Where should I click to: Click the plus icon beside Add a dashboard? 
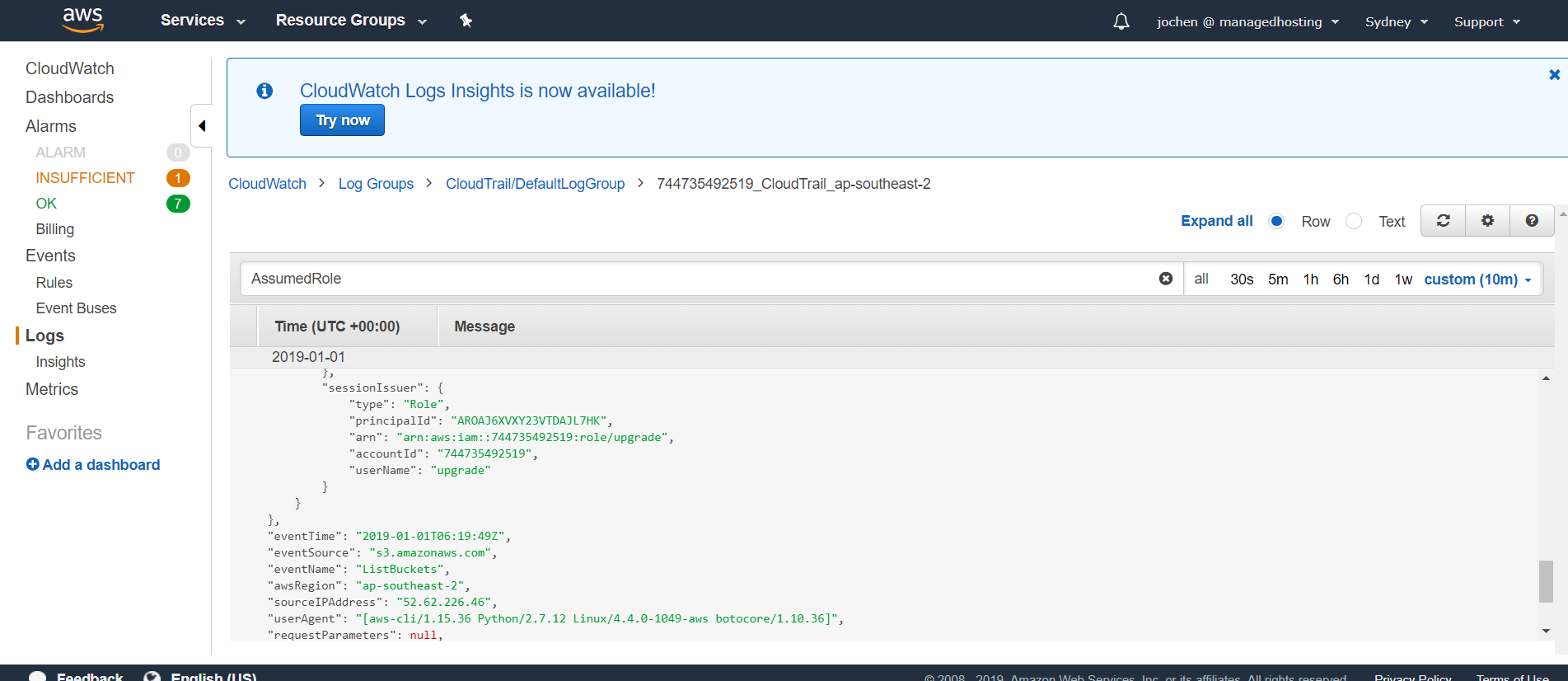click(x=33, y=464)
